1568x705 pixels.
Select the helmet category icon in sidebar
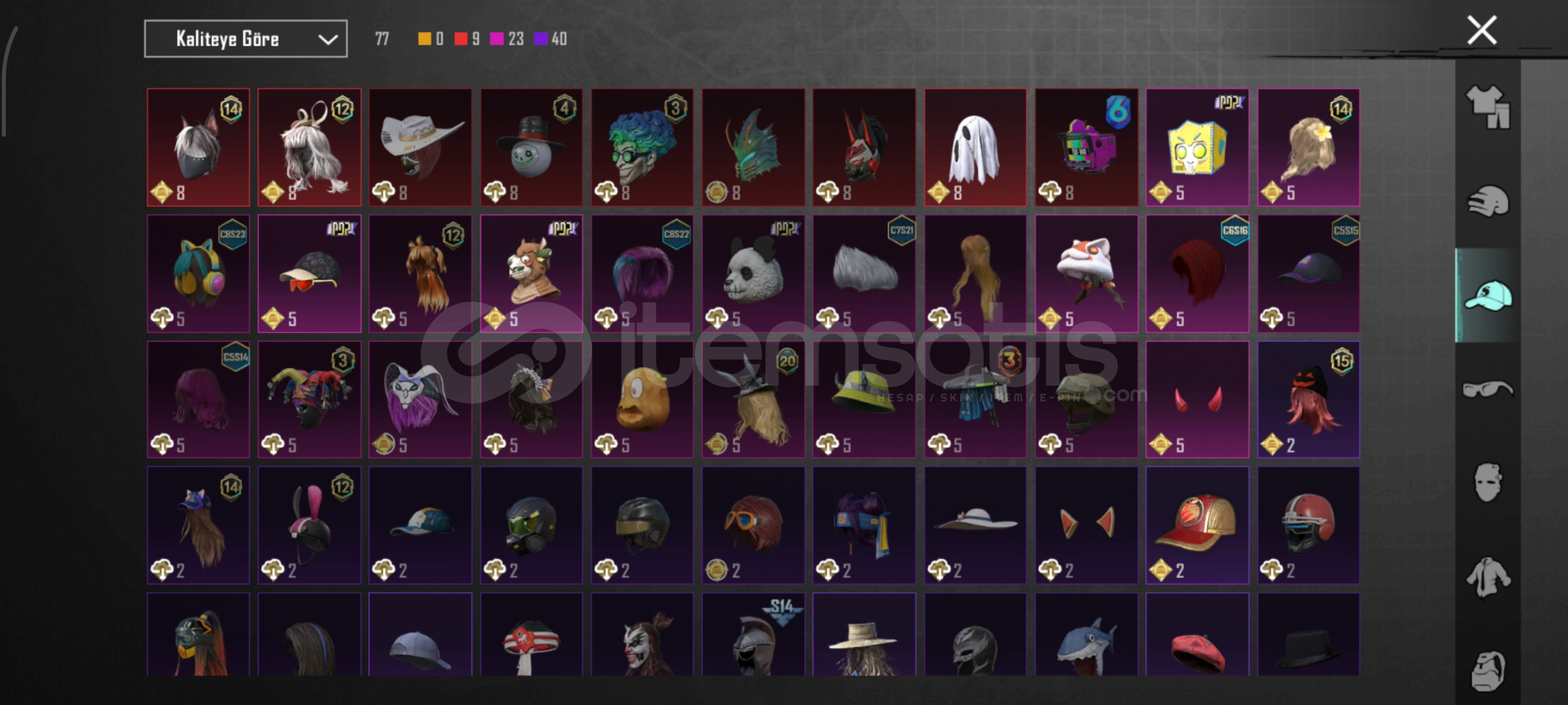[1488, 201]
